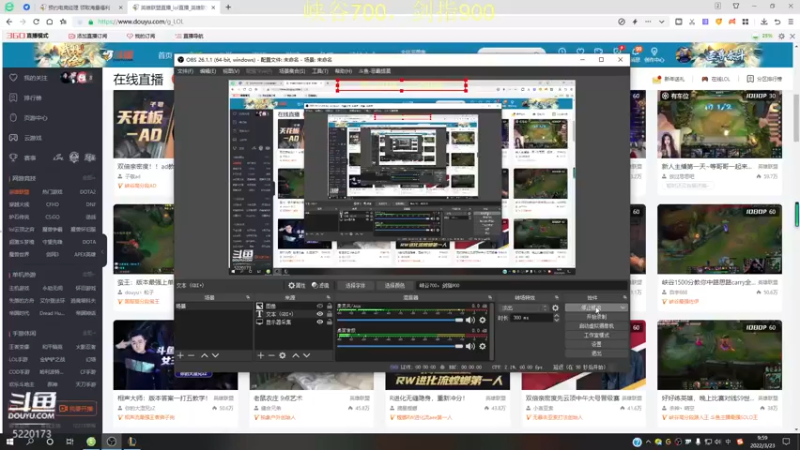800x450 pixels.
Task: Toggle visibility of the 文本 (GDI+) source
Action: 320,314
